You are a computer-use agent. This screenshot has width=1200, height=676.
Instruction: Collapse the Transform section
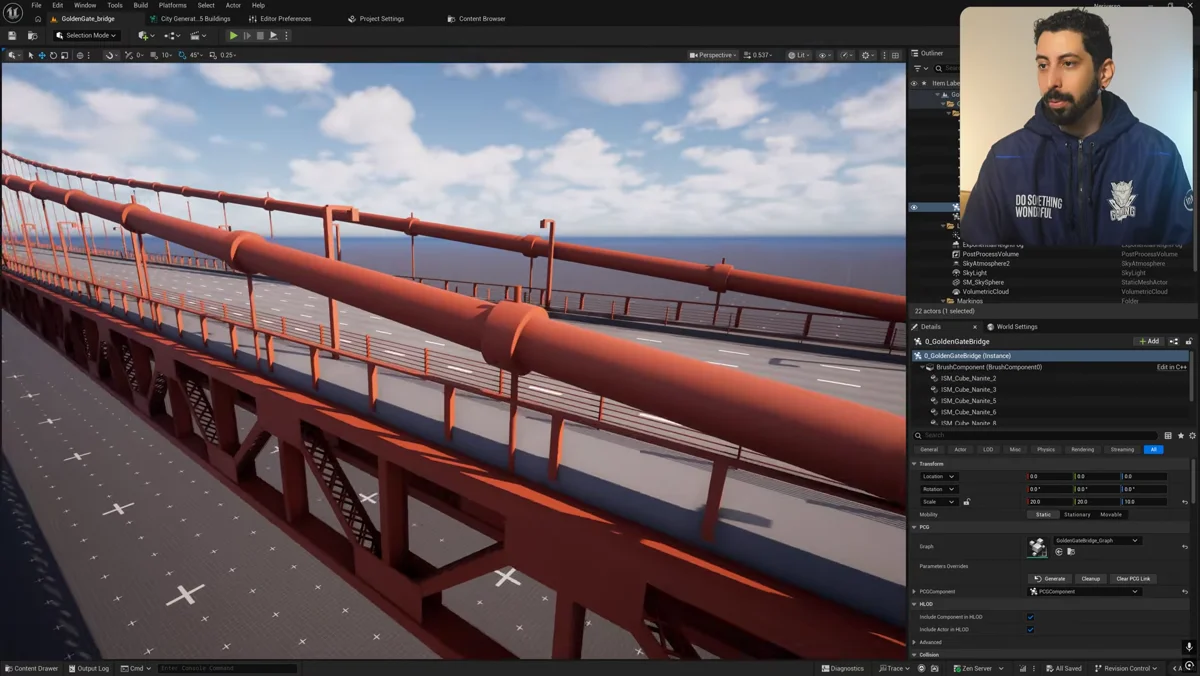(914, 464)
